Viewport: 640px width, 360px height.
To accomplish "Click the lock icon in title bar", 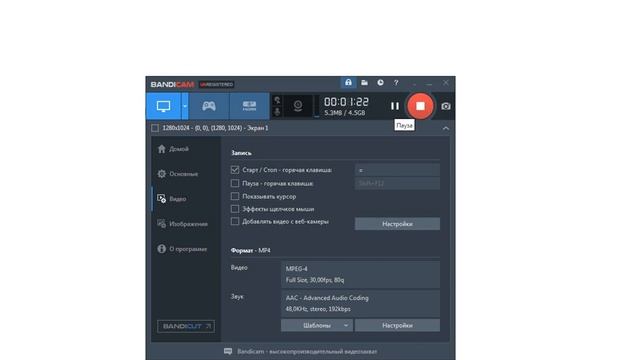I will click(x=348, y=83).
